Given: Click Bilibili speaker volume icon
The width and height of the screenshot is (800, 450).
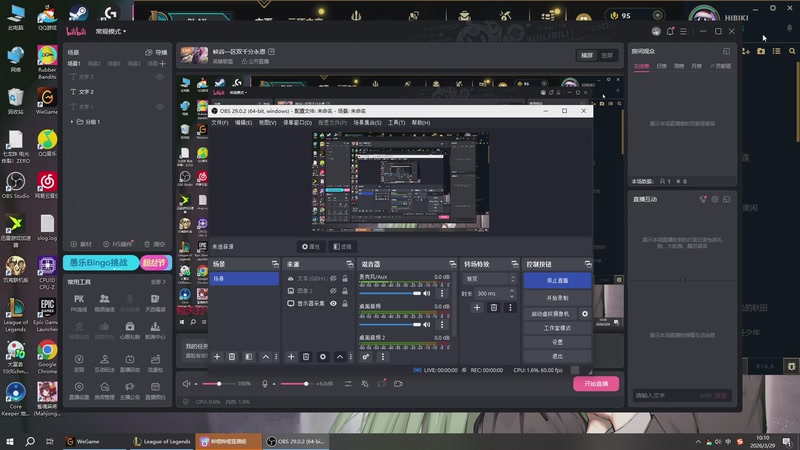Looking at the screenshot, I should (187, 384).
